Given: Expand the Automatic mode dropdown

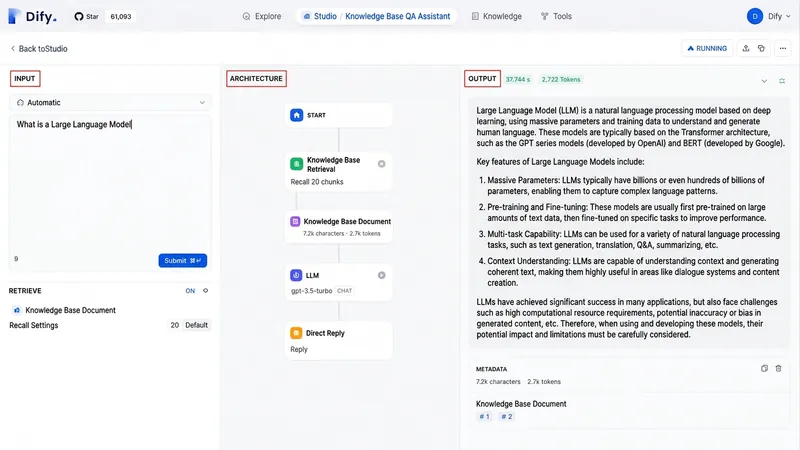Looking at the screenshot, I should (x=110, y=103).
